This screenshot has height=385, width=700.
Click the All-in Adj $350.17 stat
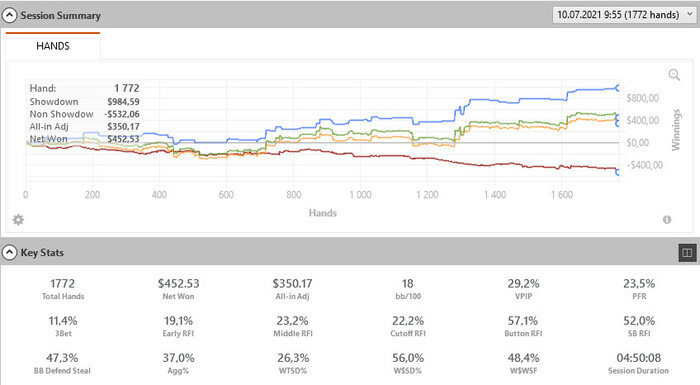292,289
